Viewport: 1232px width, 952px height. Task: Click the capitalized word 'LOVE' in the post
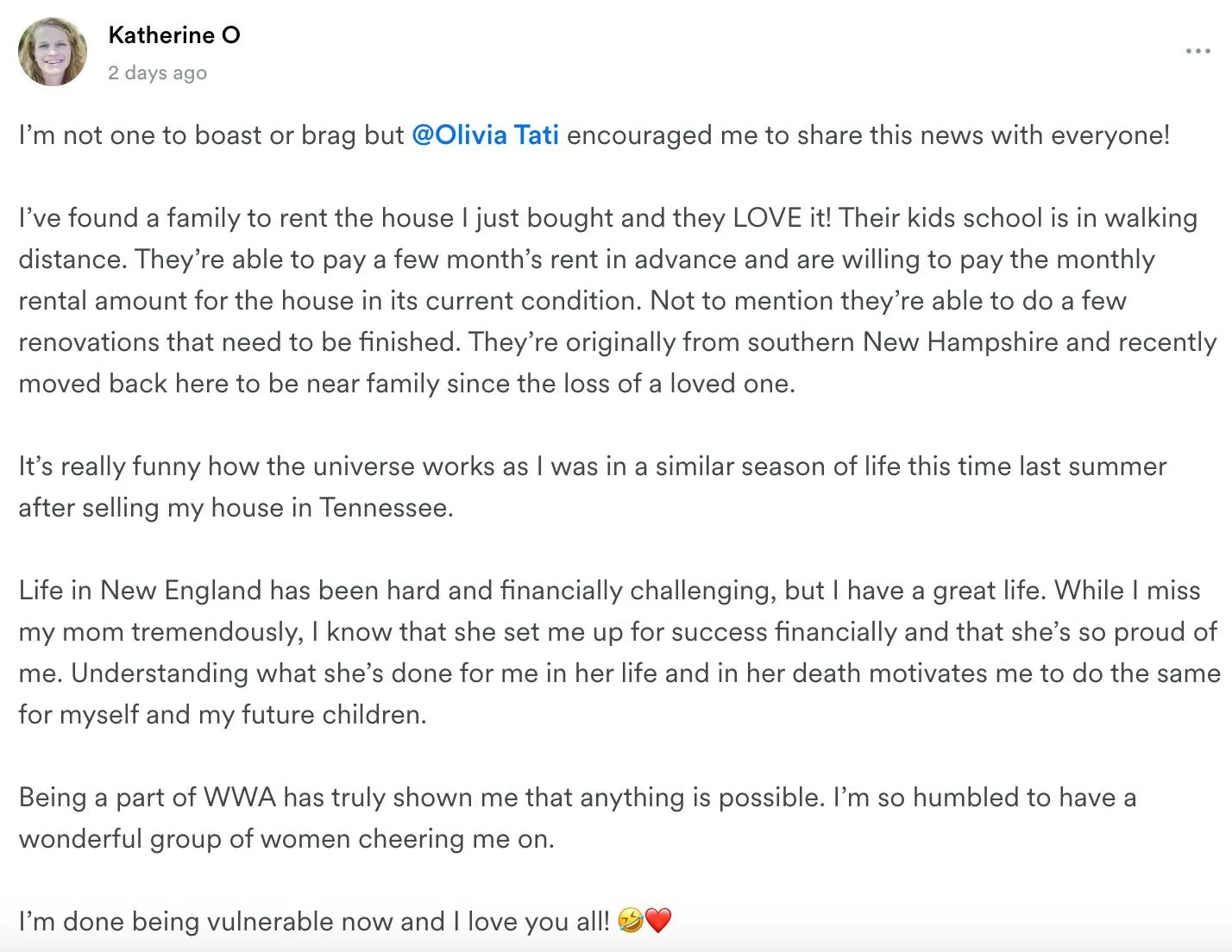pyautogui.click(x=767, y=218)
